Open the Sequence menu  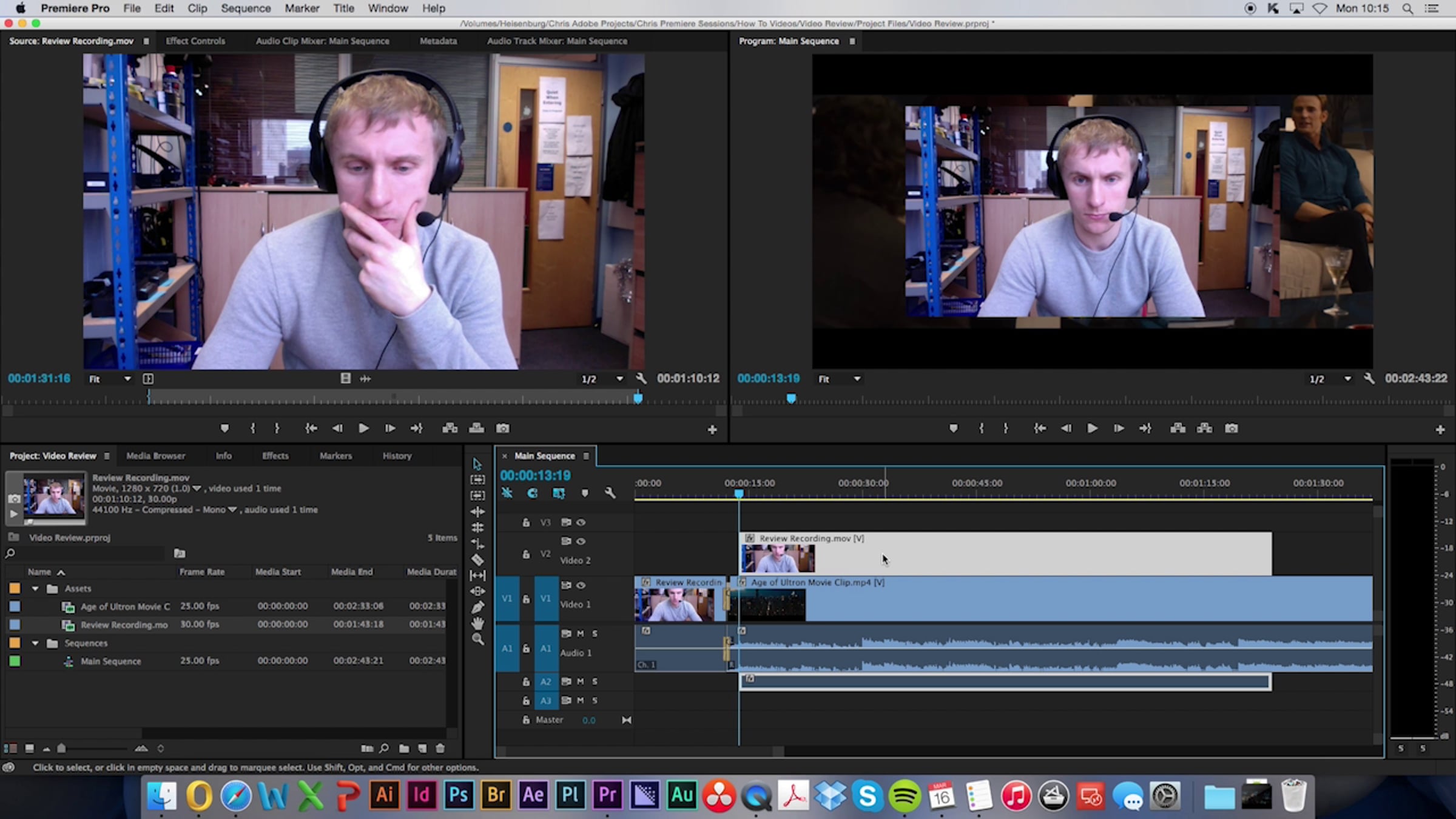(x=245, y=8)
